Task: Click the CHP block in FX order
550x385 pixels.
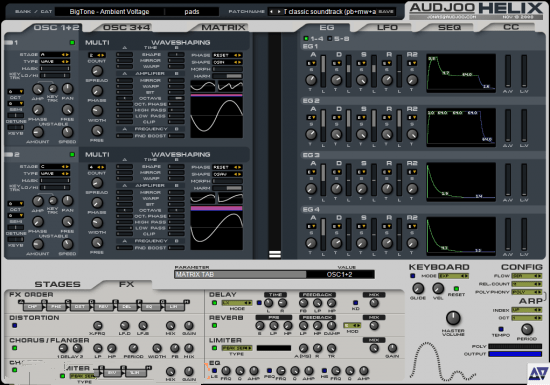Action: click(32, 306)
